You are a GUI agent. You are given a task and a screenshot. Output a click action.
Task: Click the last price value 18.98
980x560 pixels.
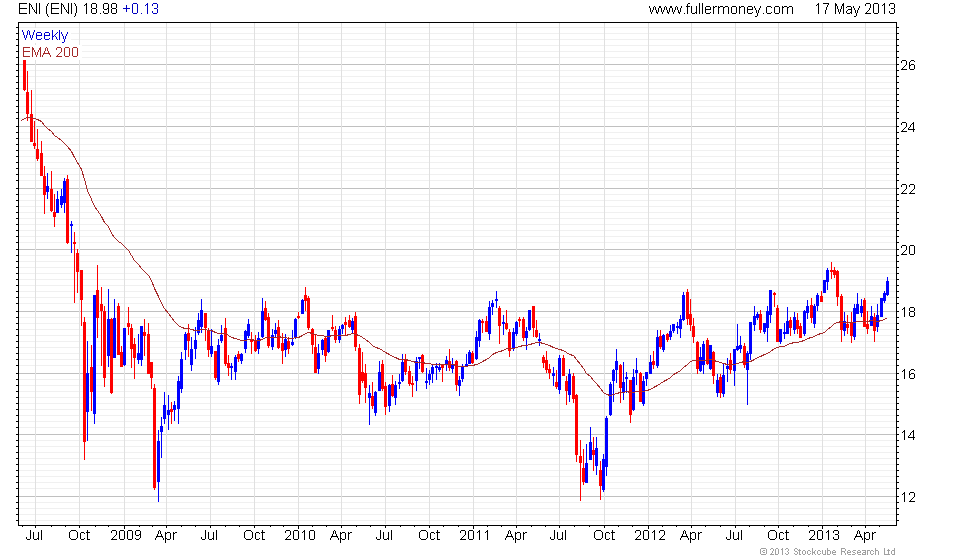coord(100,9)
